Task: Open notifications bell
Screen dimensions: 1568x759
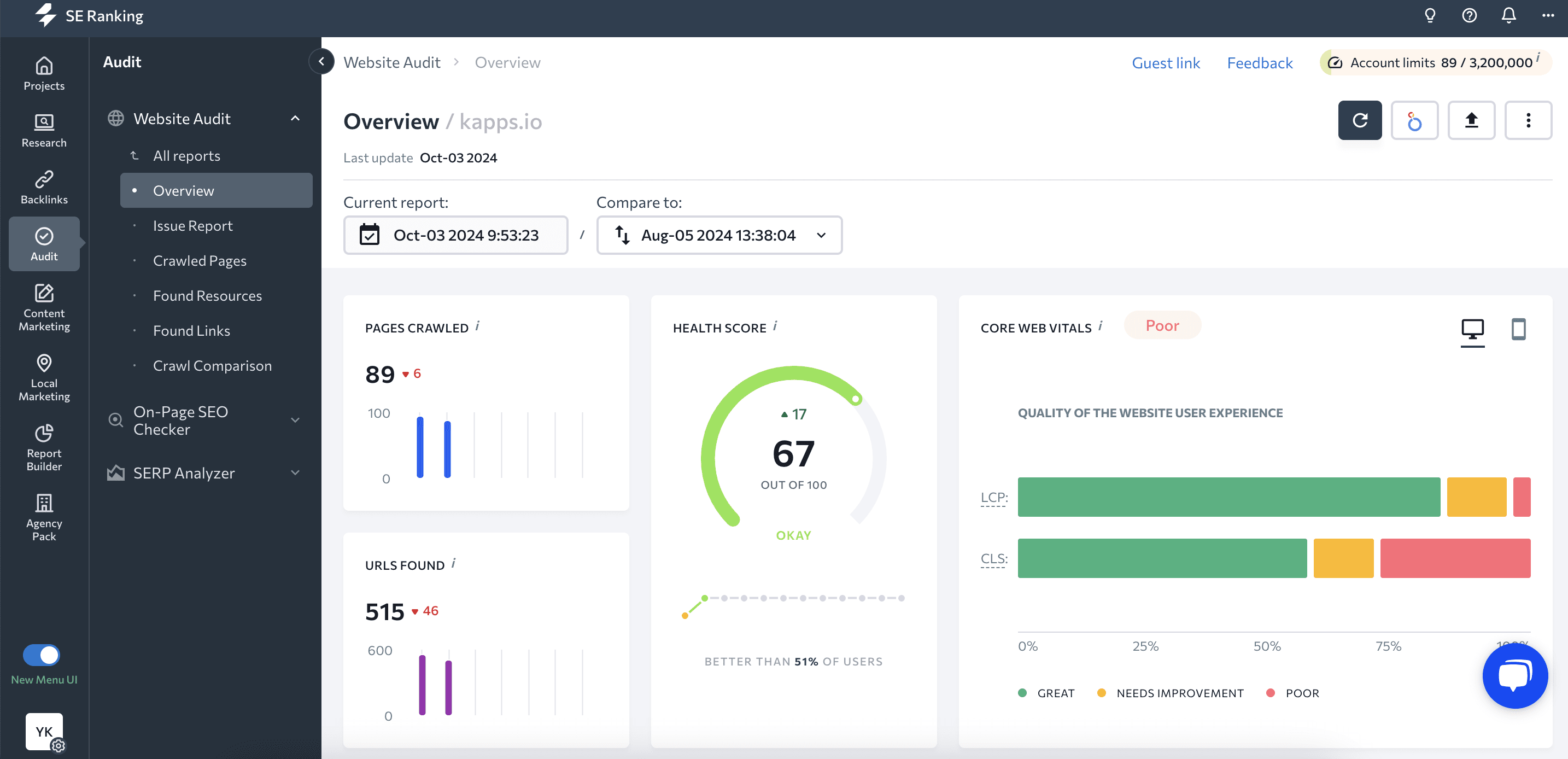Action: (1508, 16)
